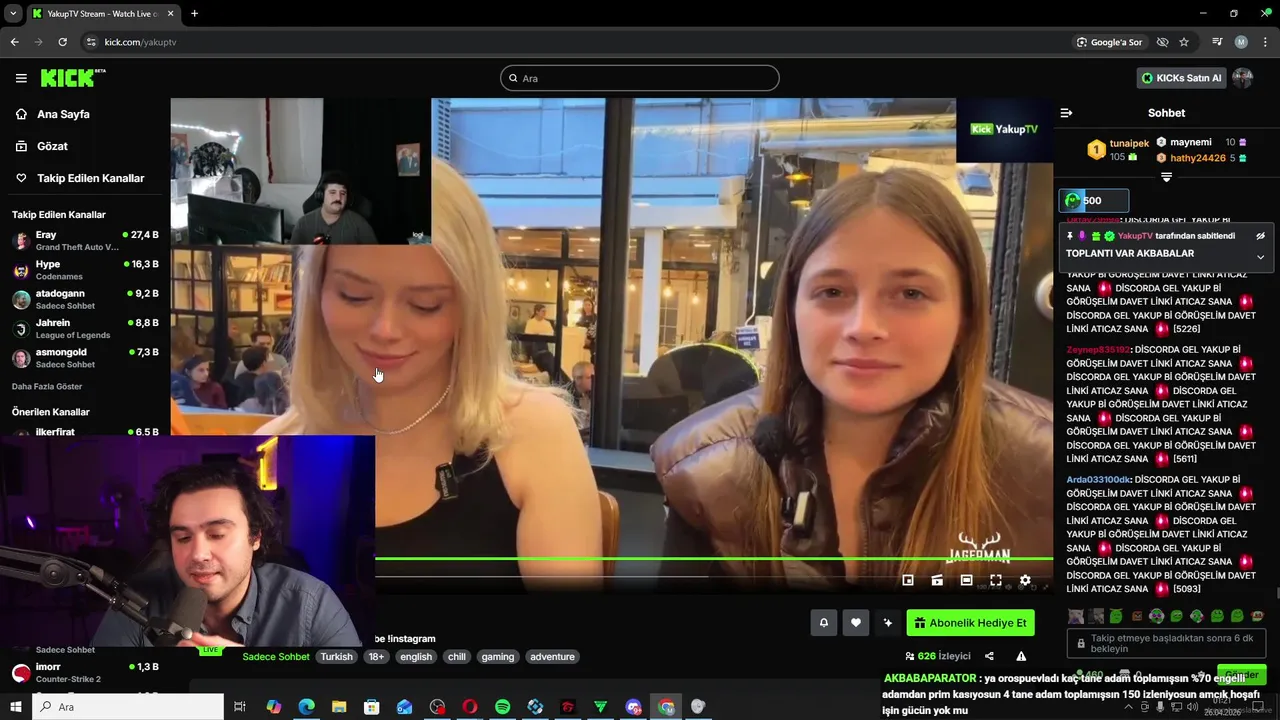Expand the gift leaderboard chevron

1166,177
